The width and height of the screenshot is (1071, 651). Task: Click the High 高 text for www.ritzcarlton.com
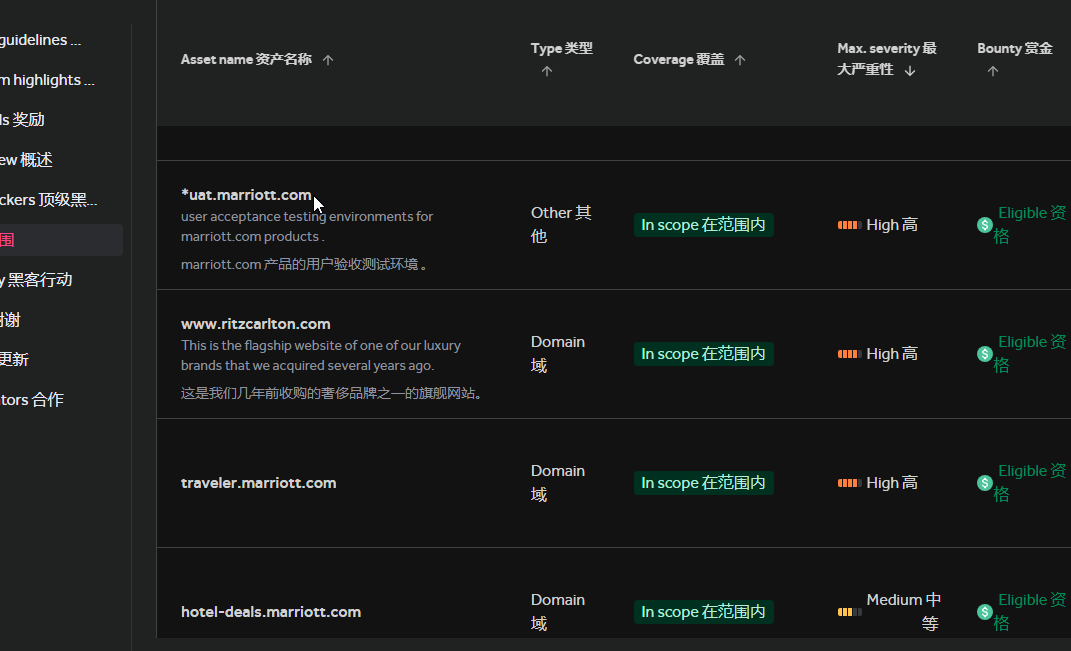[x=892, y=354]
